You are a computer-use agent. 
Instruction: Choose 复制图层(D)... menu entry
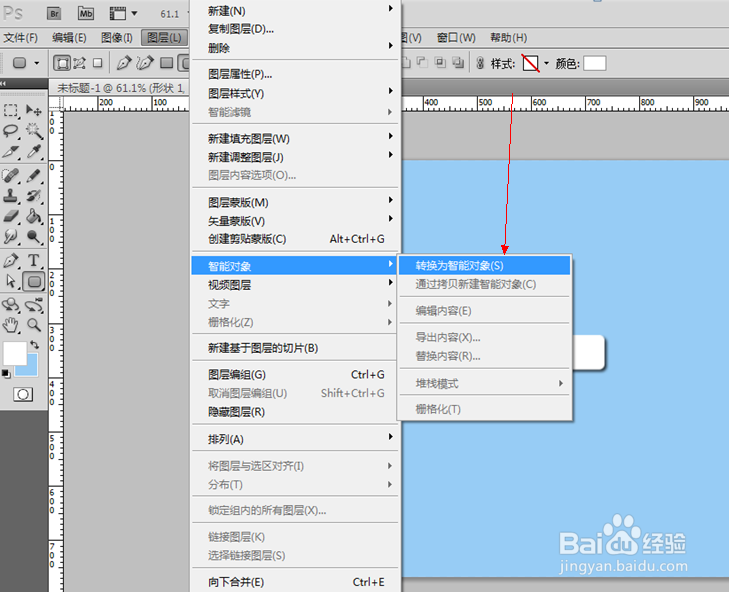[x=296, y=29]
